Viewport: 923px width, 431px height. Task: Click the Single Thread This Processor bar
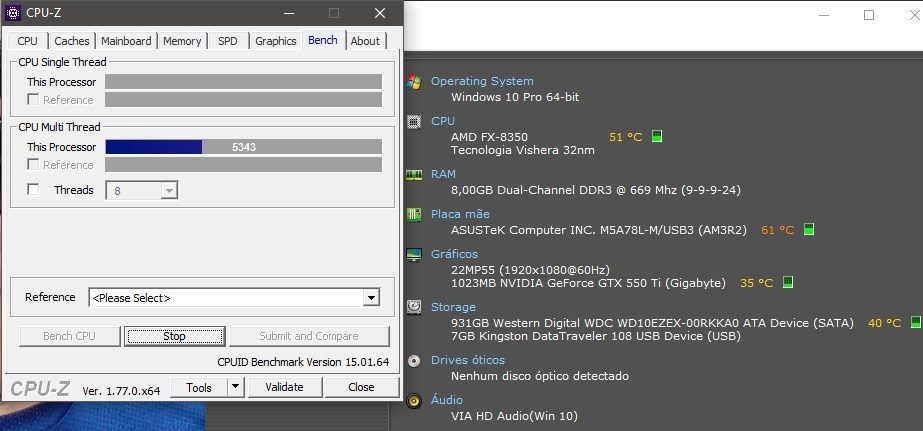244,81
